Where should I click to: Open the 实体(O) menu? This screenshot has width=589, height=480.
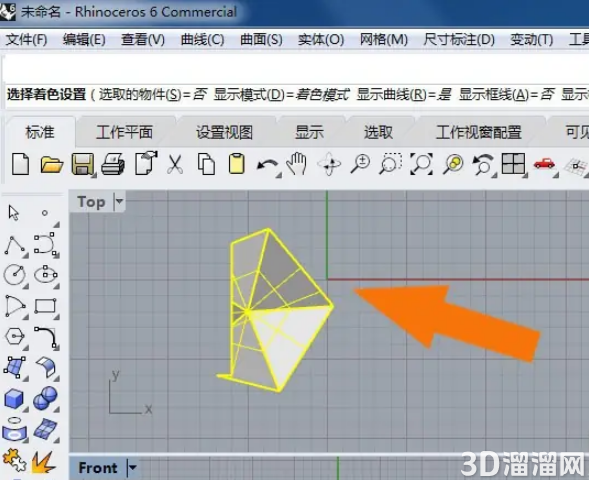click(x=321, y=39)
